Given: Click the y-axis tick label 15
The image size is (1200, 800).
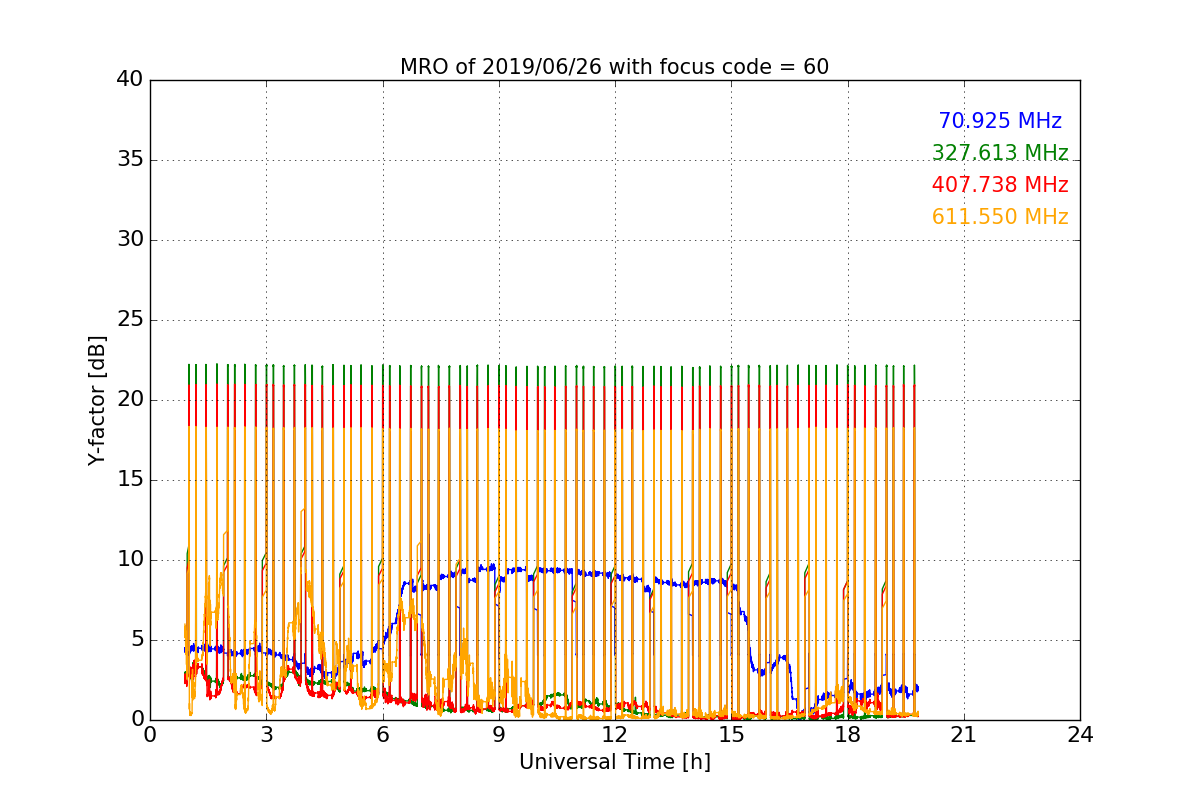Looking at the screenshot, I should [130, 480].
